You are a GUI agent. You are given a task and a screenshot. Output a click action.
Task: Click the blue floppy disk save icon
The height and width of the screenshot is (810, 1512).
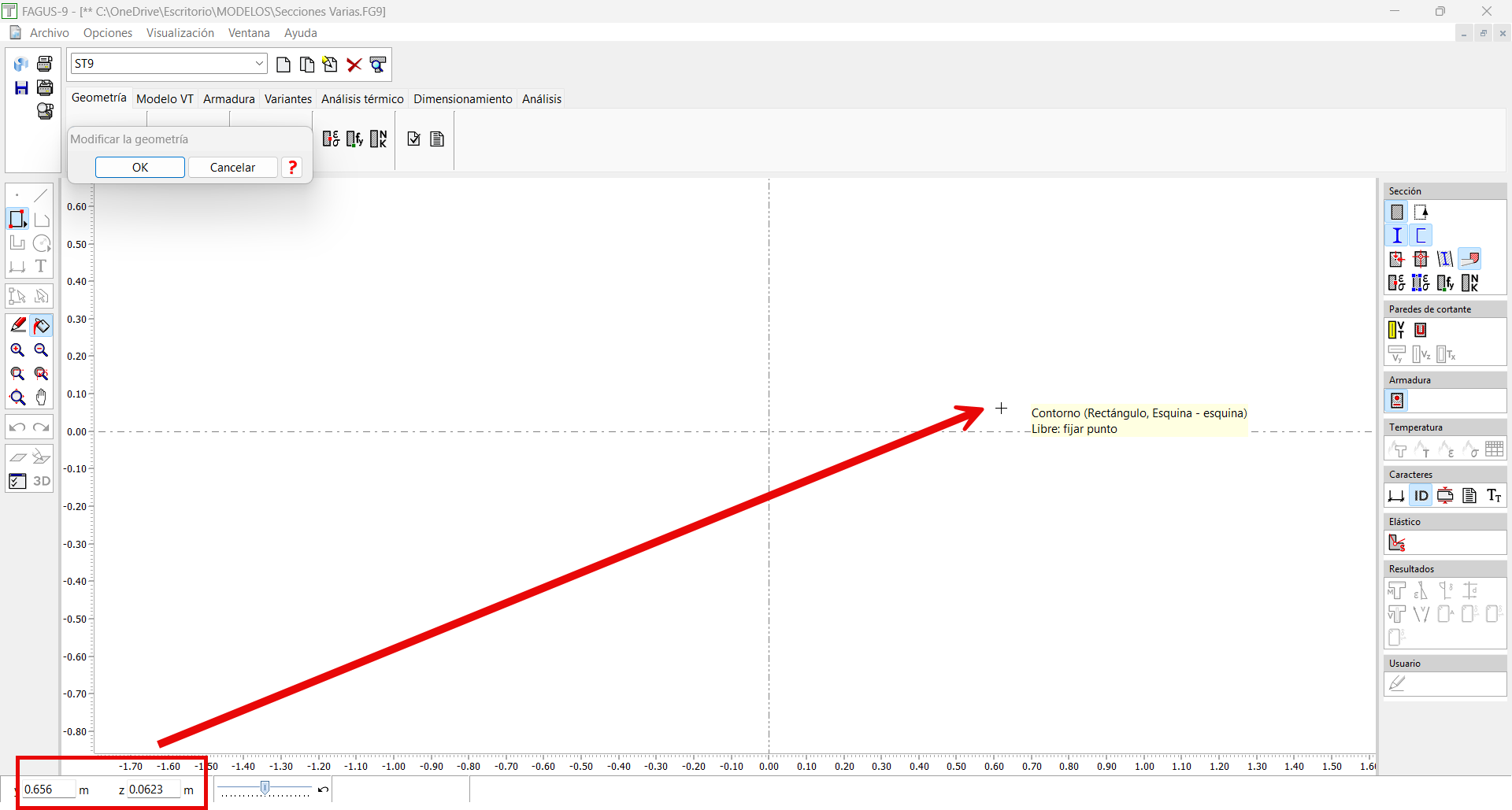21,88
